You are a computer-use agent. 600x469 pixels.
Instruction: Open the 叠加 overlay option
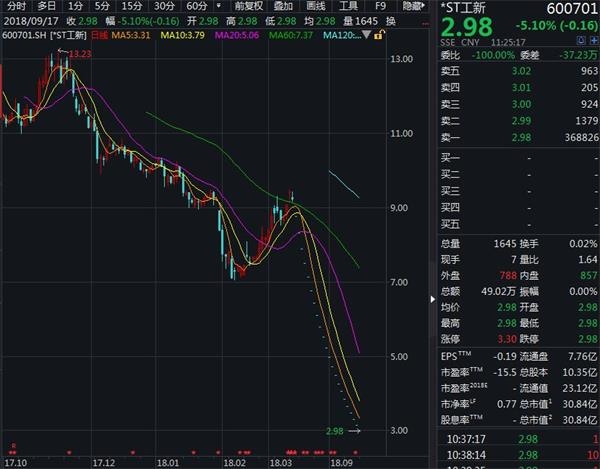click(x=283, y=6)
